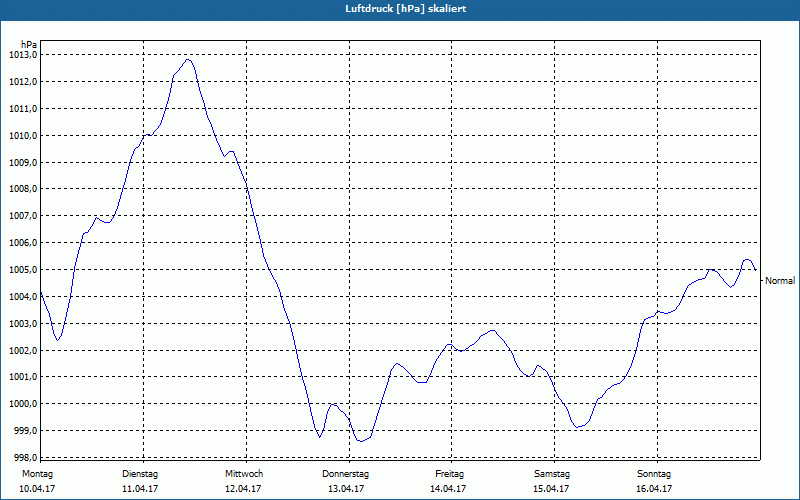This screenshot has height=500, width=800.
Task: Click the 'Freitag' day label
Action: click(x=449, y=474)
